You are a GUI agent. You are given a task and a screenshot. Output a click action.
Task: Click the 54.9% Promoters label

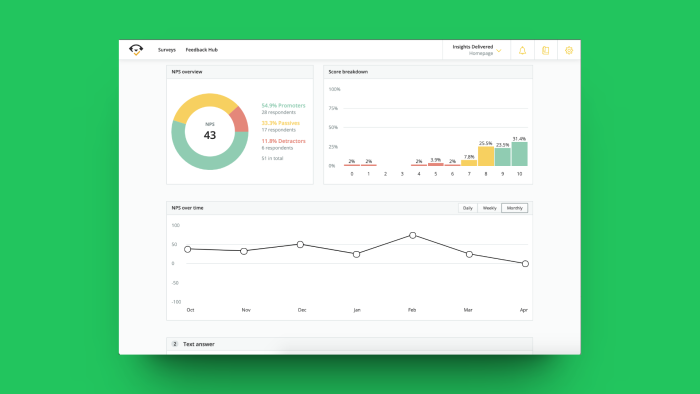283,106
